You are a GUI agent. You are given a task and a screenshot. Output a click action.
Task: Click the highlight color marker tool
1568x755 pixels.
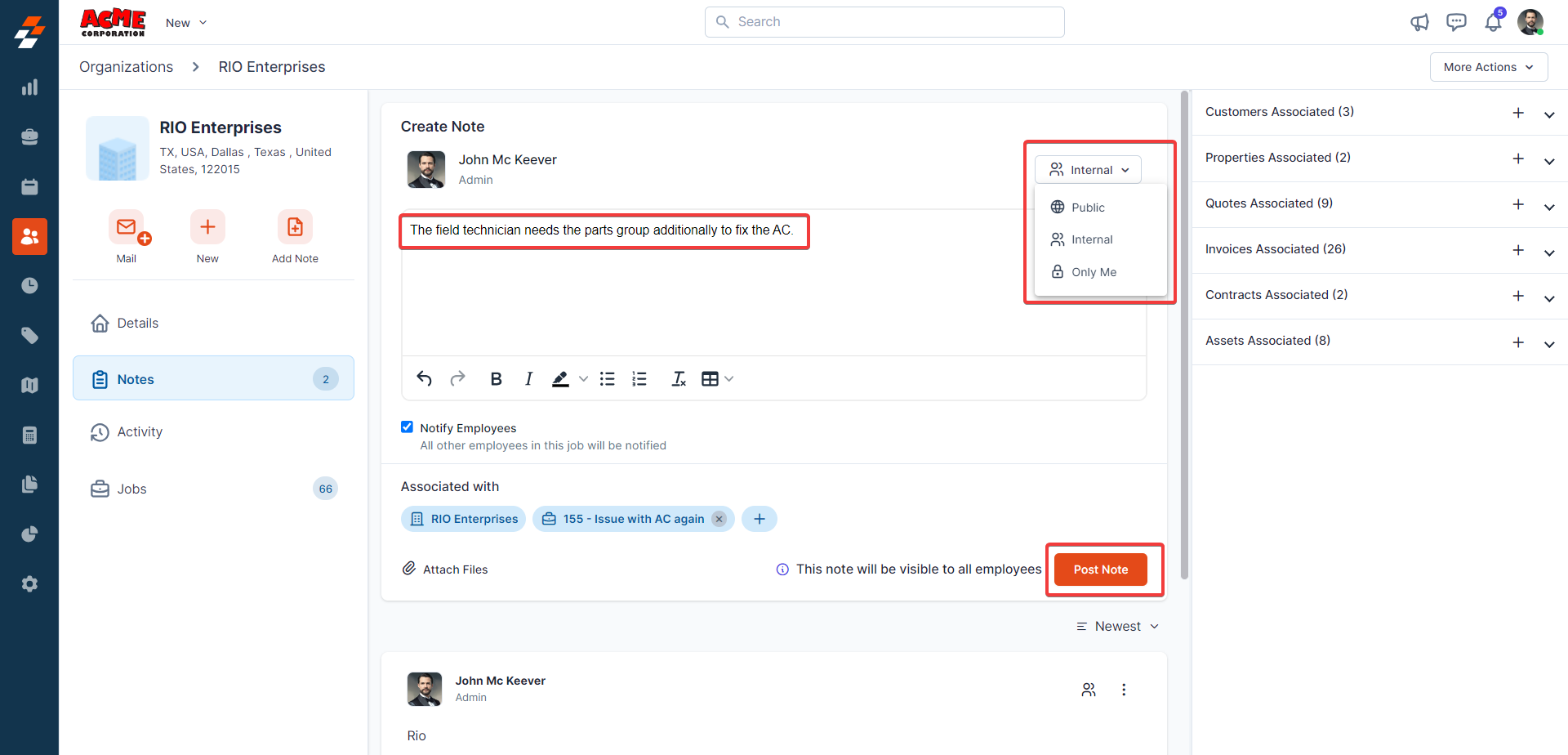pos(560,378)
